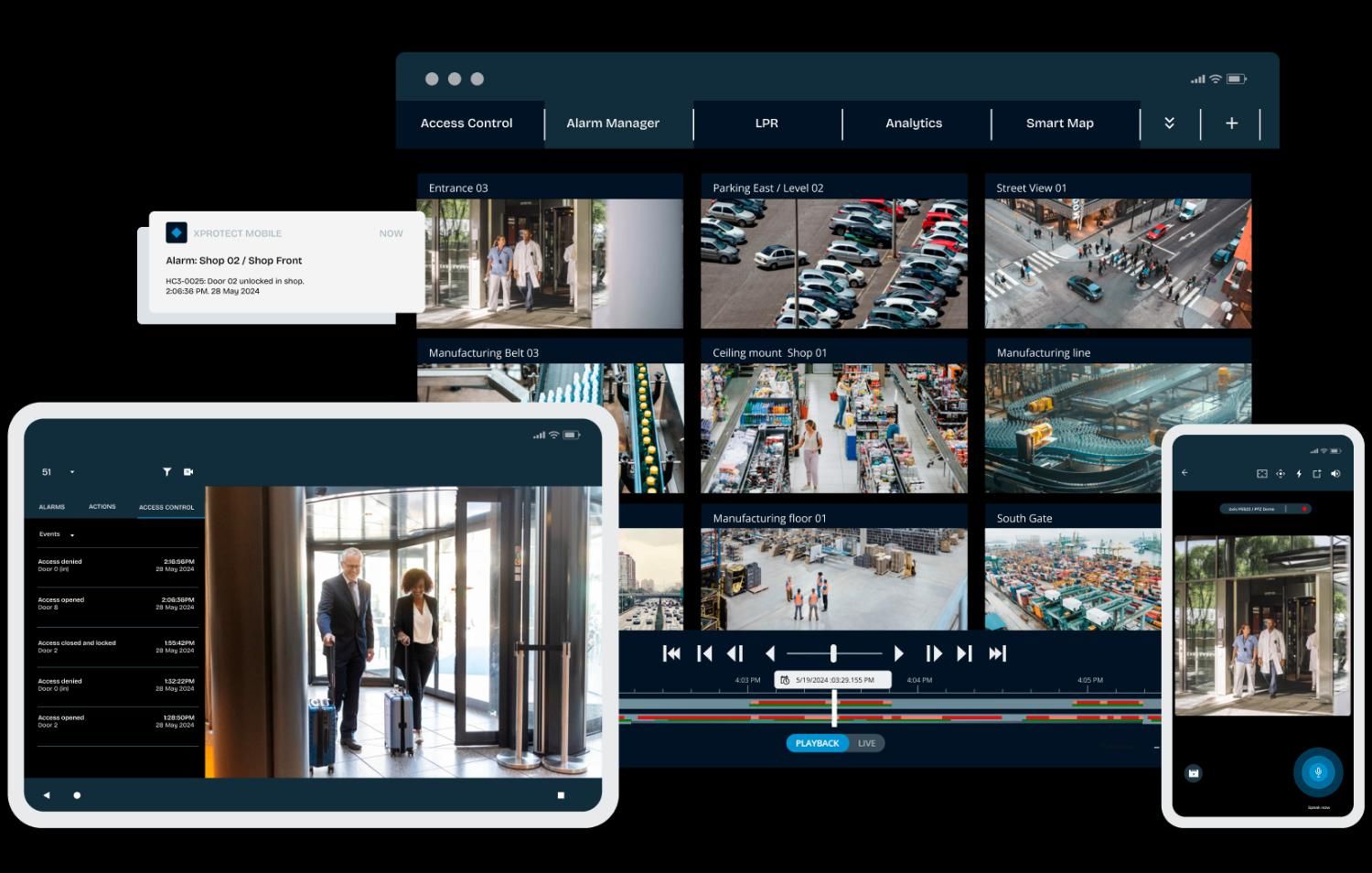
Task: Switch to LIVE mode
Action: [867, 743]
